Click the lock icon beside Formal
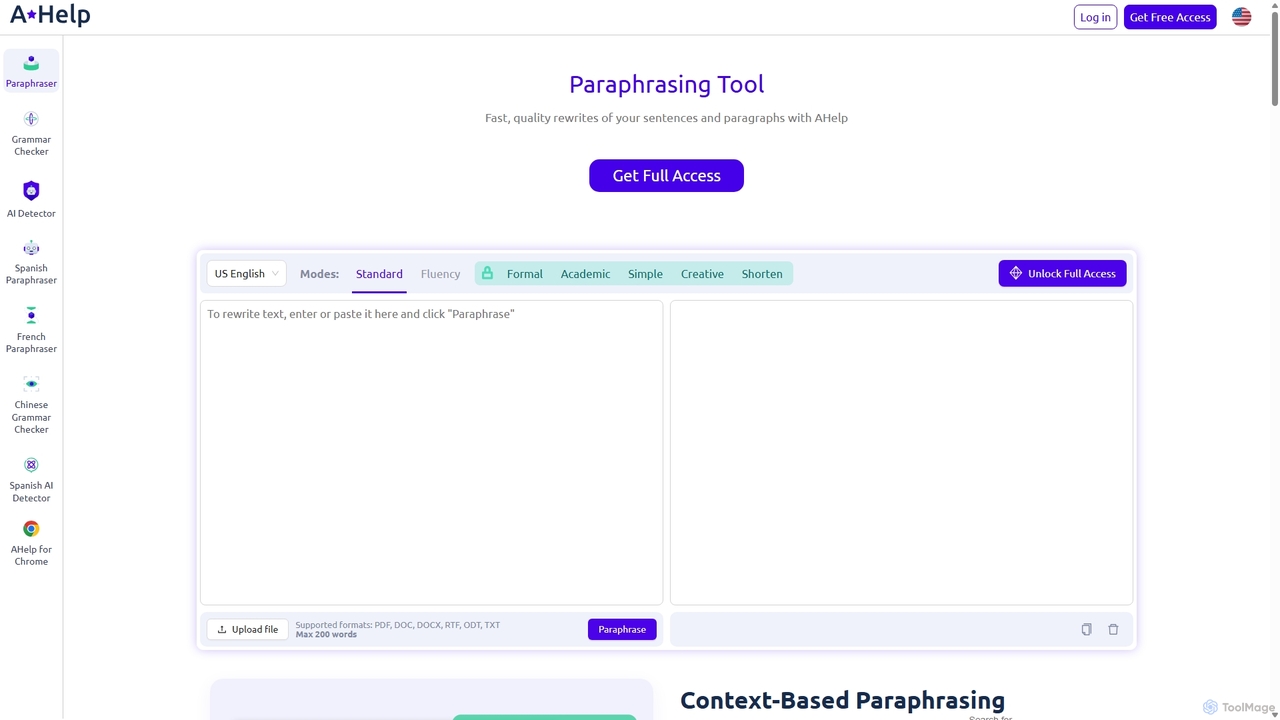 (x=487, y=273)
